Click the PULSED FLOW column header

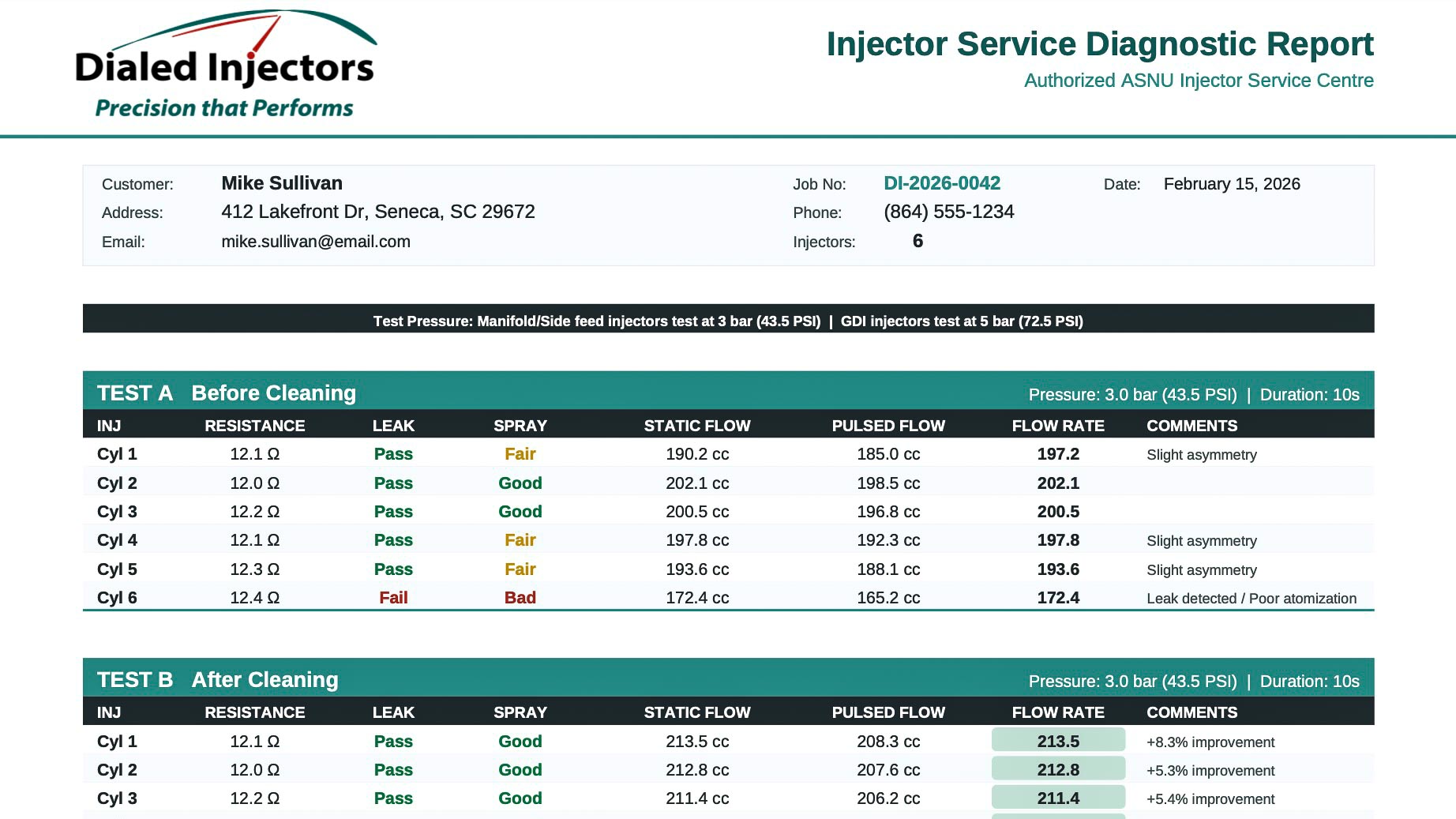pyautogui.click(x=888, y=426)
